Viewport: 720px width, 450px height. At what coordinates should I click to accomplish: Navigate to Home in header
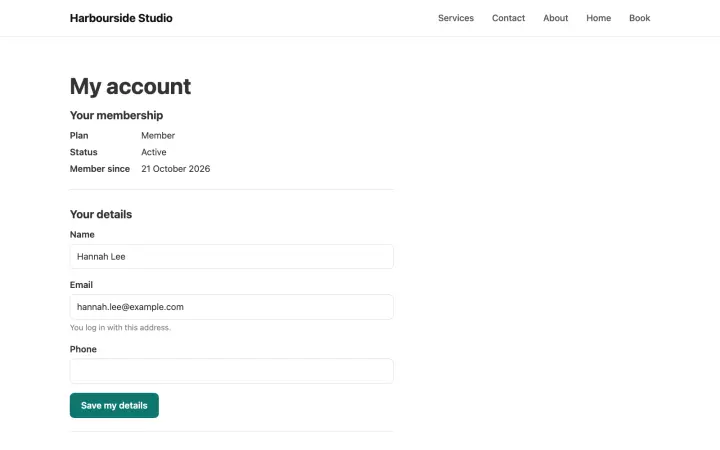tap(598, 18)
